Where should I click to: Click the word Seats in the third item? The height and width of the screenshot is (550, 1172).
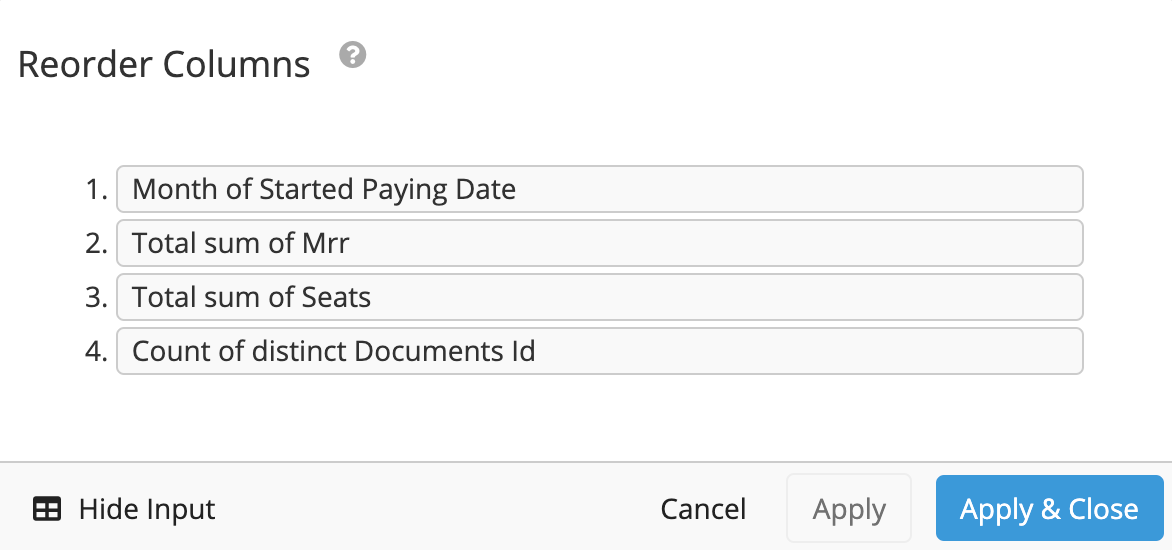[x=336, y=297]
